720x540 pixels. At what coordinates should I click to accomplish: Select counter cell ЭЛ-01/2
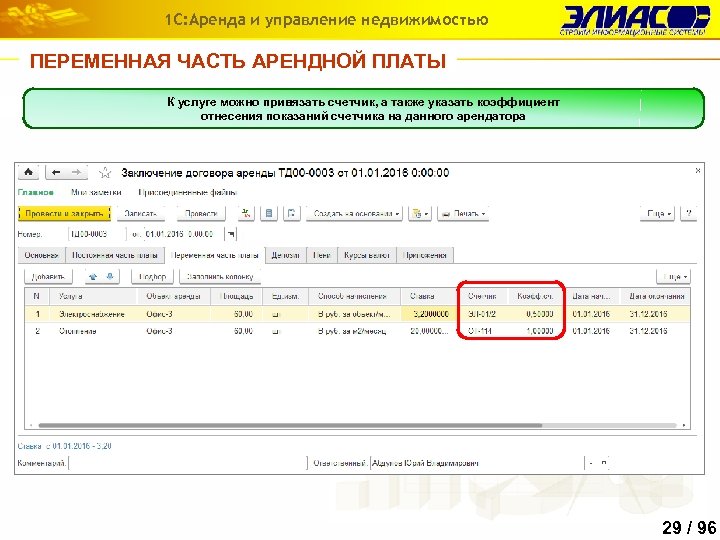point(483,314)
